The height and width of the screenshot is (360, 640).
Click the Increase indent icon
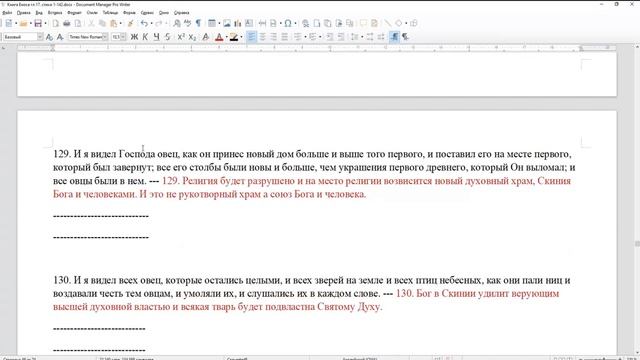330,37
